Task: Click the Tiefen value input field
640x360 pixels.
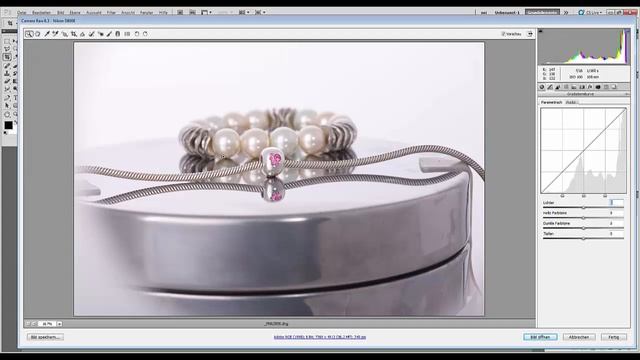Action: click(x=617, y=233)
